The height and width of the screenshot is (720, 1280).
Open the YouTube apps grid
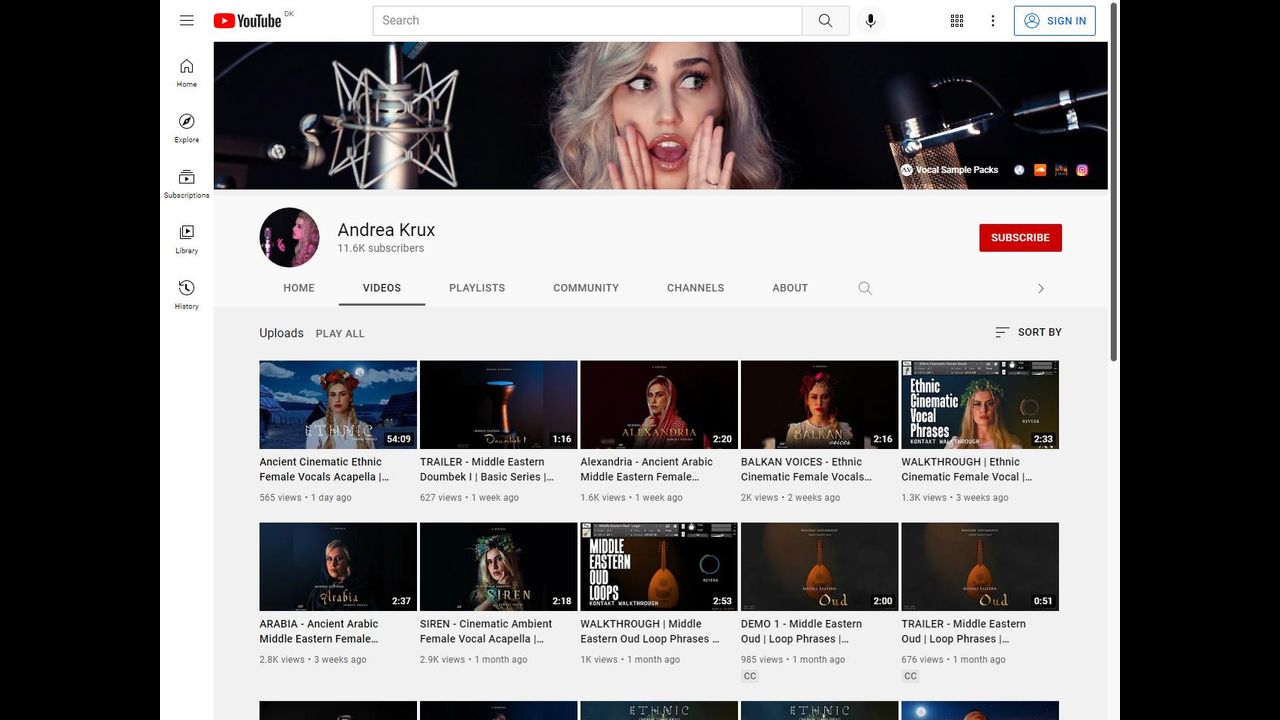[957, 21]
